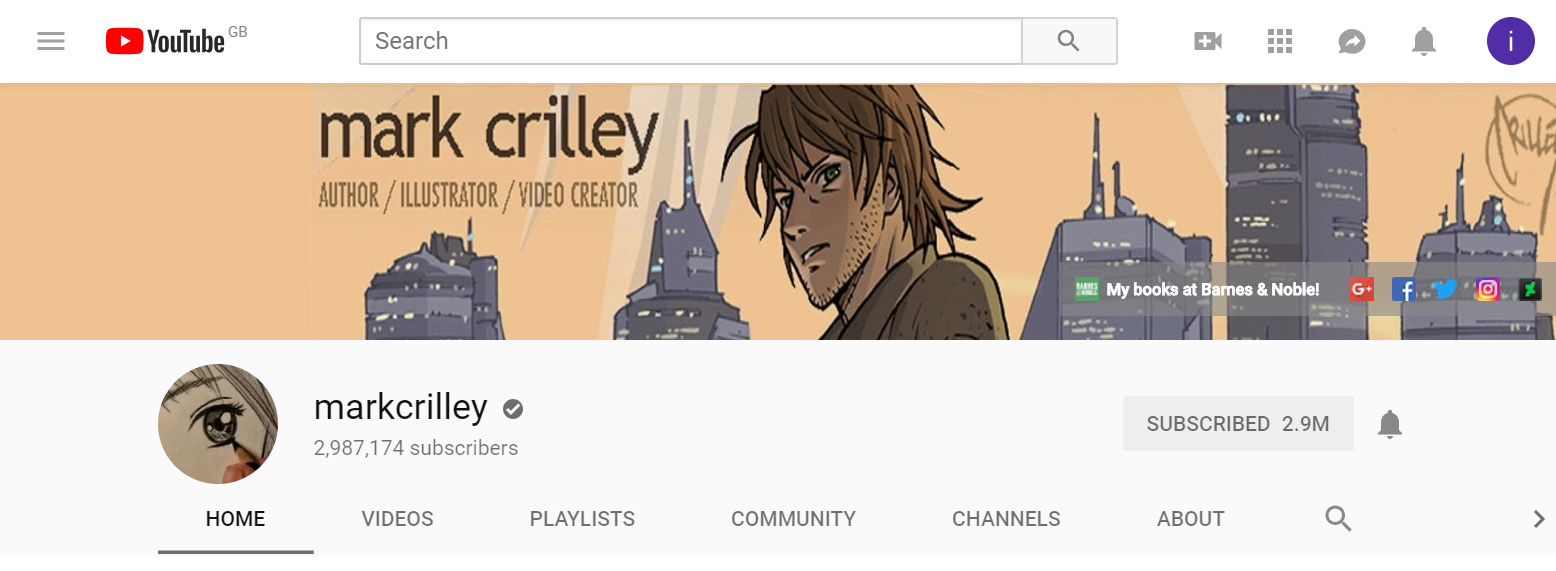The width and height of the screenshot is (1556, 571).
Task: Open the notifications bell in header
Action: (x=1424, y=41)
